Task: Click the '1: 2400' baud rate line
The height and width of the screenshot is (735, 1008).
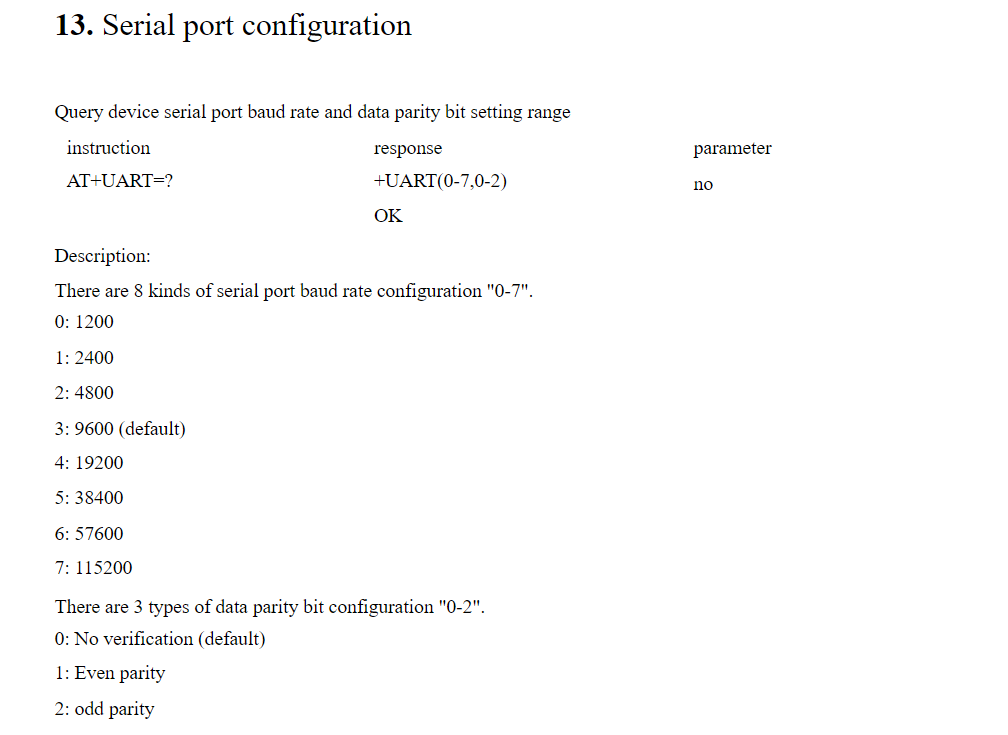Action: point(84,358)
